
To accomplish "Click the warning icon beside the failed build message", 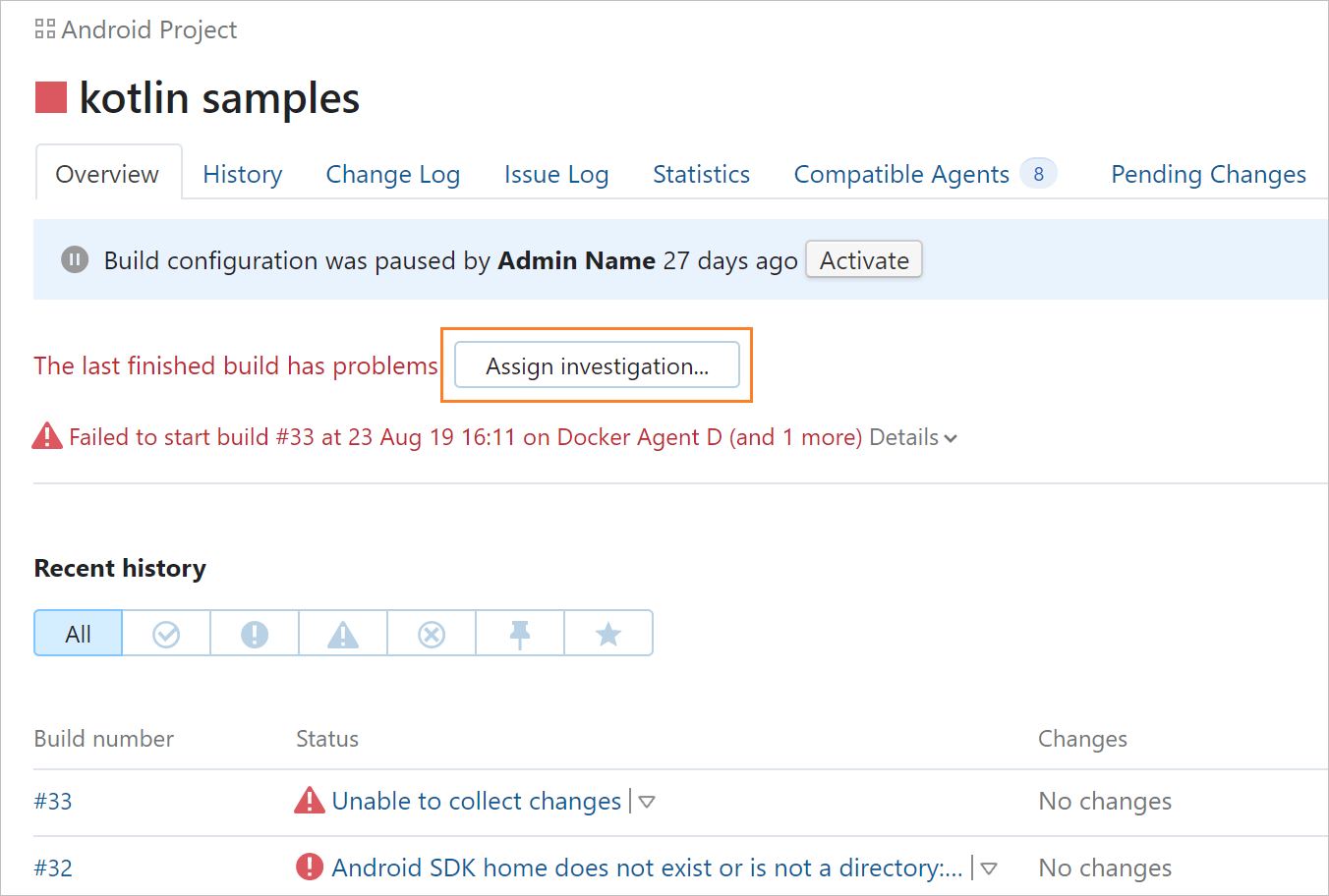I will pos(47,435).
